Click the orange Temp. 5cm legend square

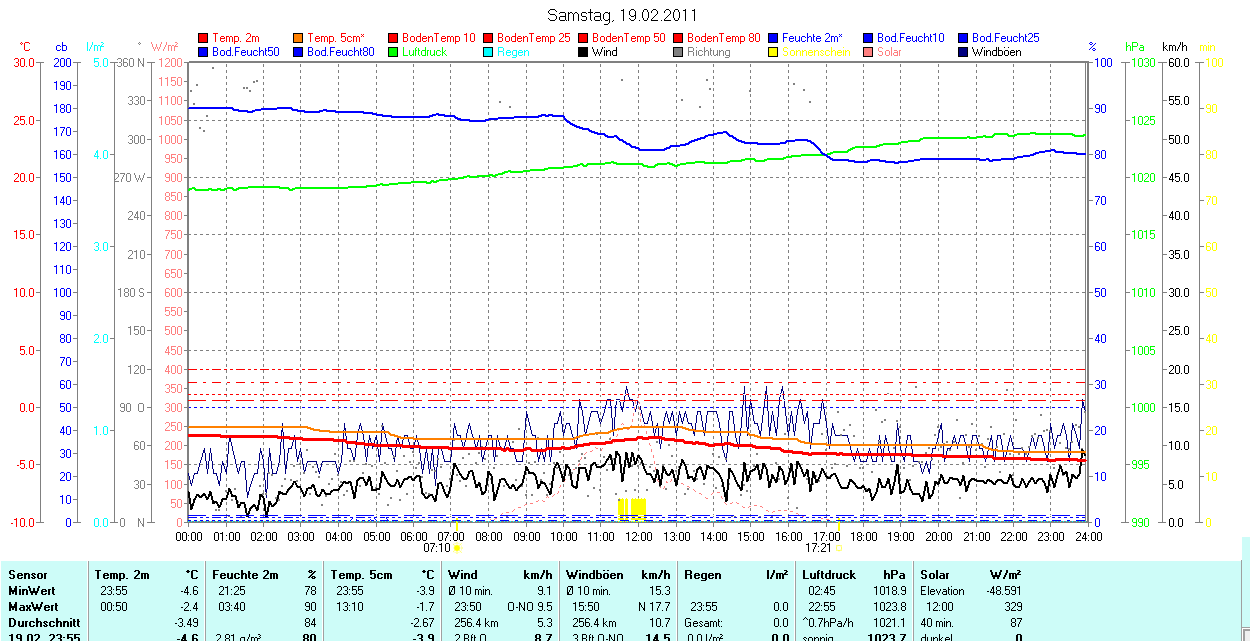[x=298, y=38]
